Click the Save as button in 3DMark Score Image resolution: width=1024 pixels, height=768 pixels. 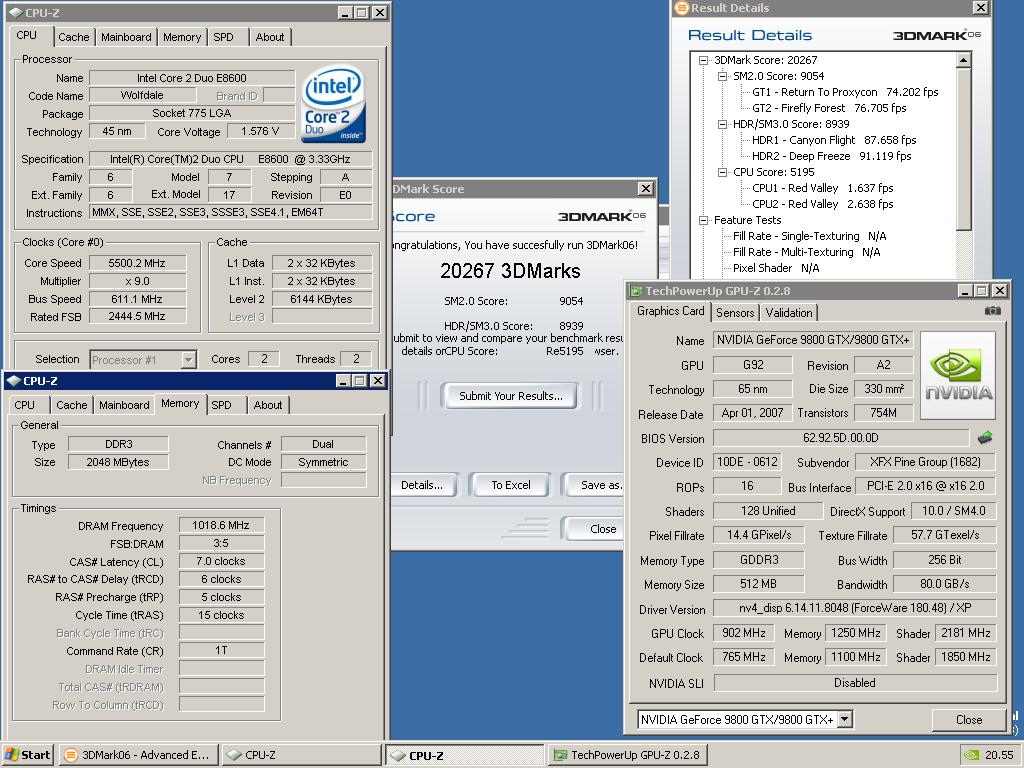[x=594, y=485]
